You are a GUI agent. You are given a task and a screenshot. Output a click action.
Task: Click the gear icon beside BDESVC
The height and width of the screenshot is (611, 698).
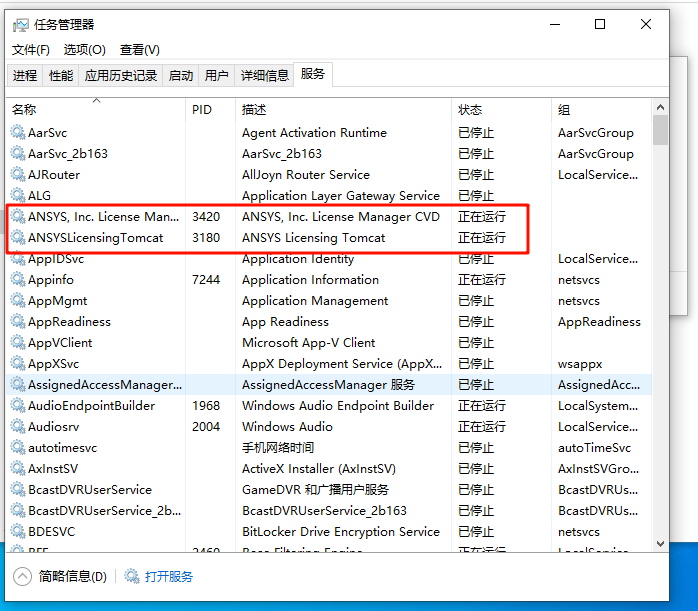tap(18, 531)
